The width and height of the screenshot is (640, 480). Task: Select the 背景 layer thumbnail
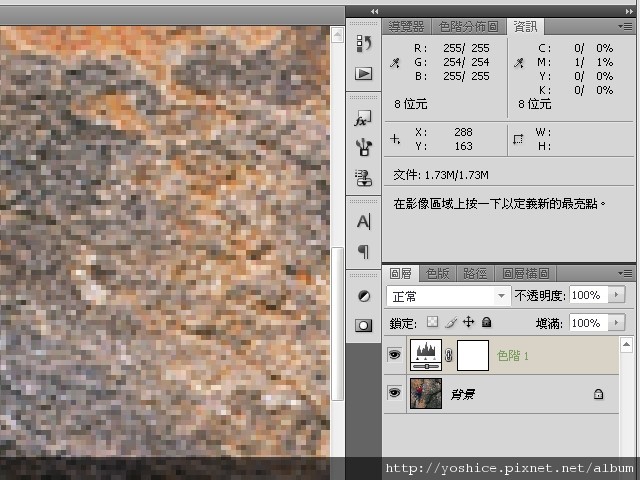(426, 393)
